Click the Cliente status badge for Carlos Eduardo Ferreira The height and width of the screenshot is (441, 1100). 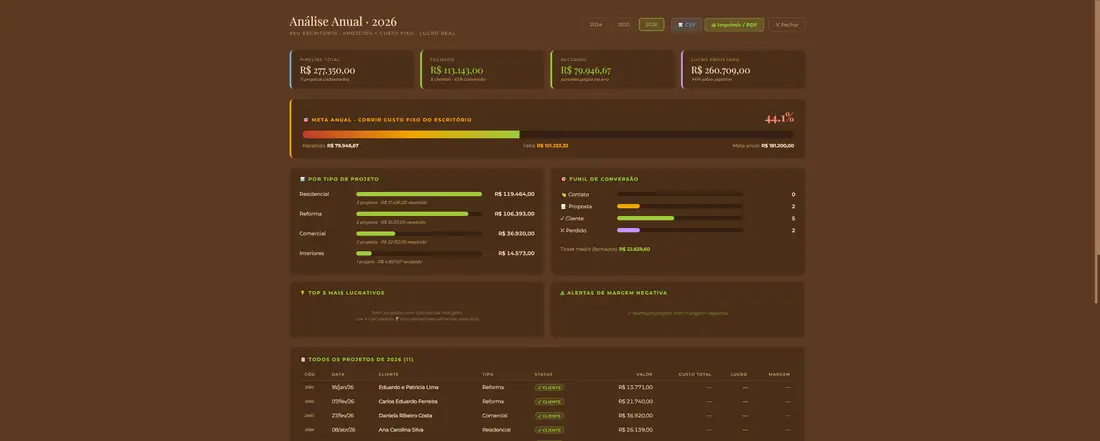tap(549, 401)
